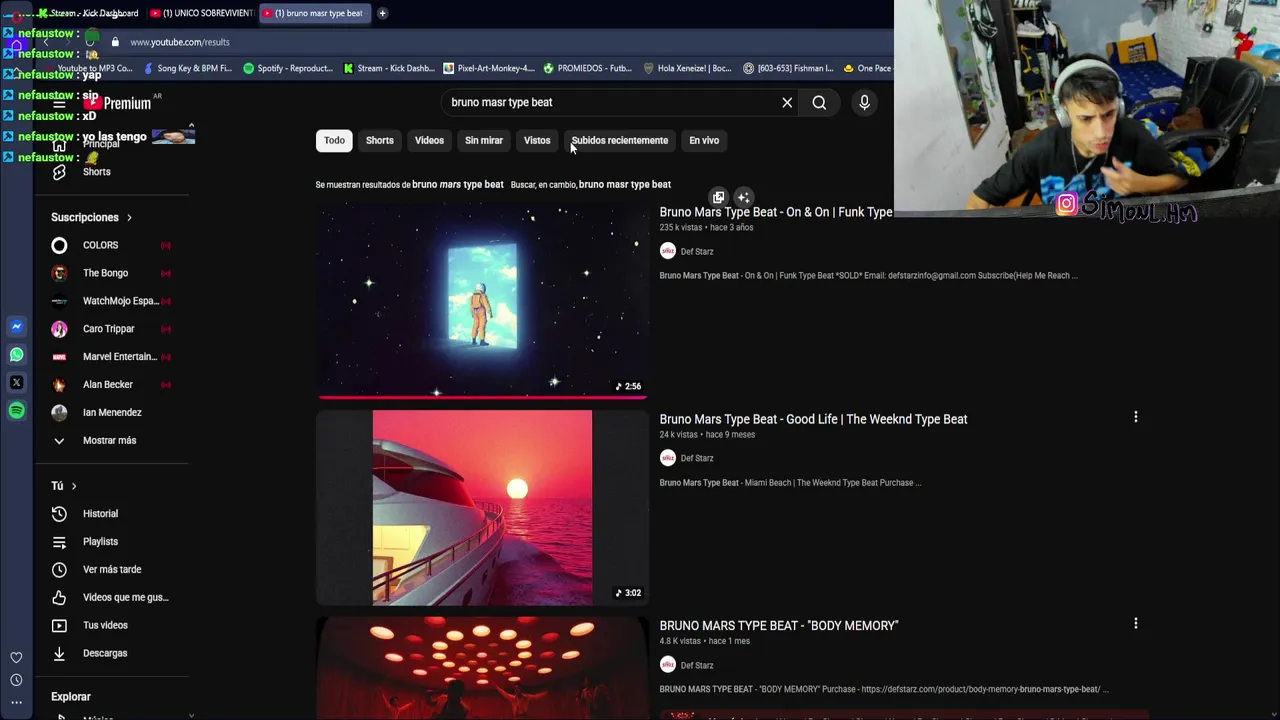The height and width of the screenshot is (720, 1280).
Task: Open The Gongo channel from subscriptions
Action: (111, 273)
